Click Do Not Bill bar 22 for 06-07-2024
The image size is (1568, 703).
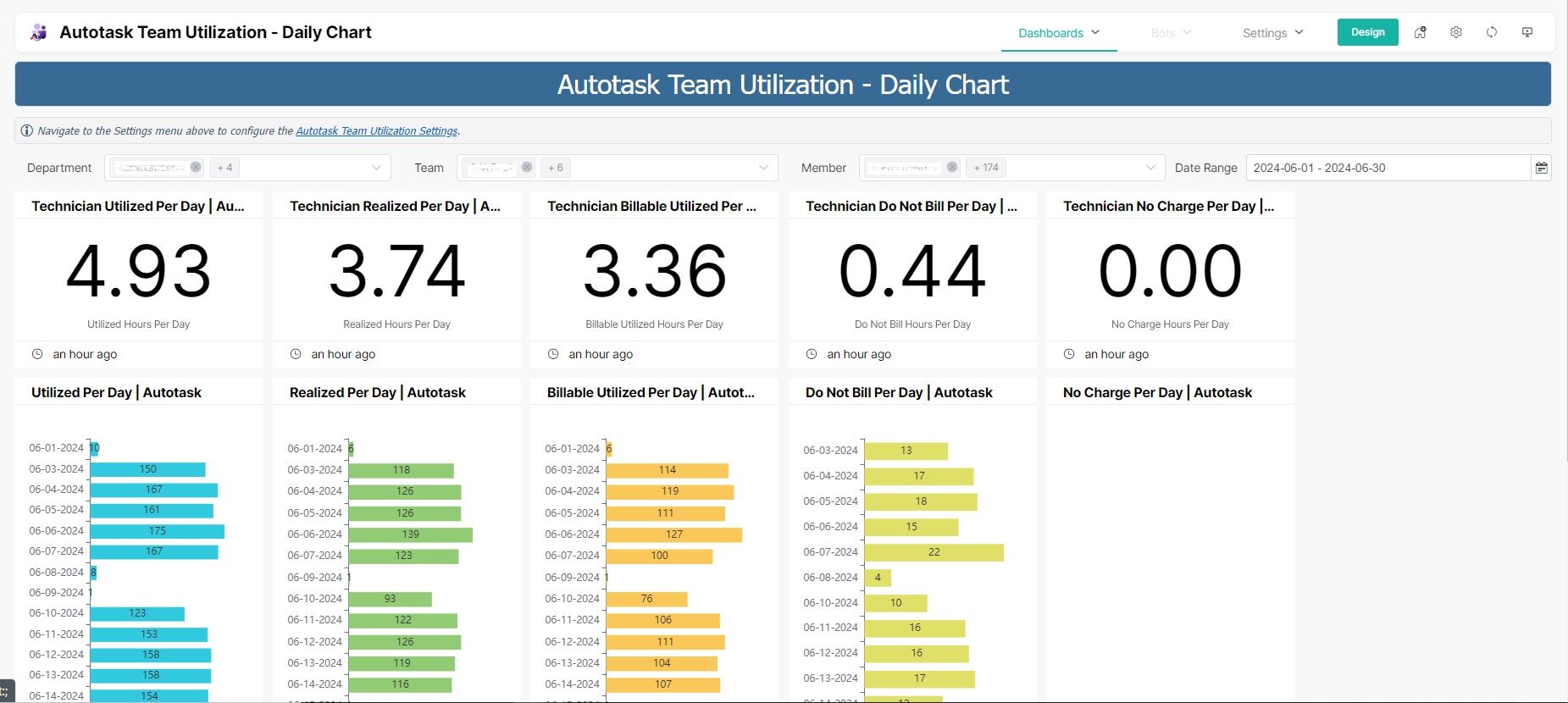click(934, 552)
